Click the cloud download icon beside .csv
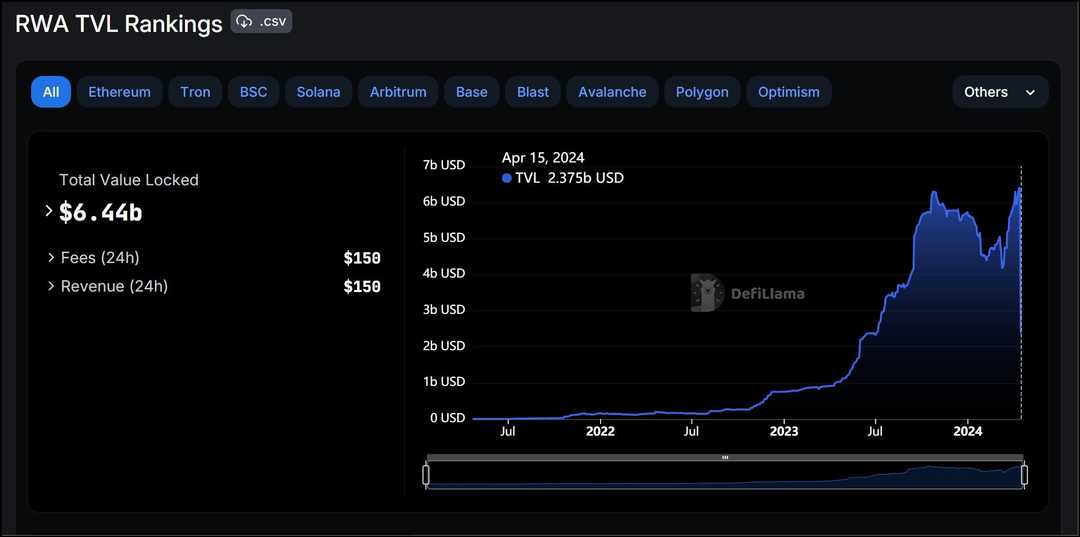The image size is (1080, 537). [244, 21]
